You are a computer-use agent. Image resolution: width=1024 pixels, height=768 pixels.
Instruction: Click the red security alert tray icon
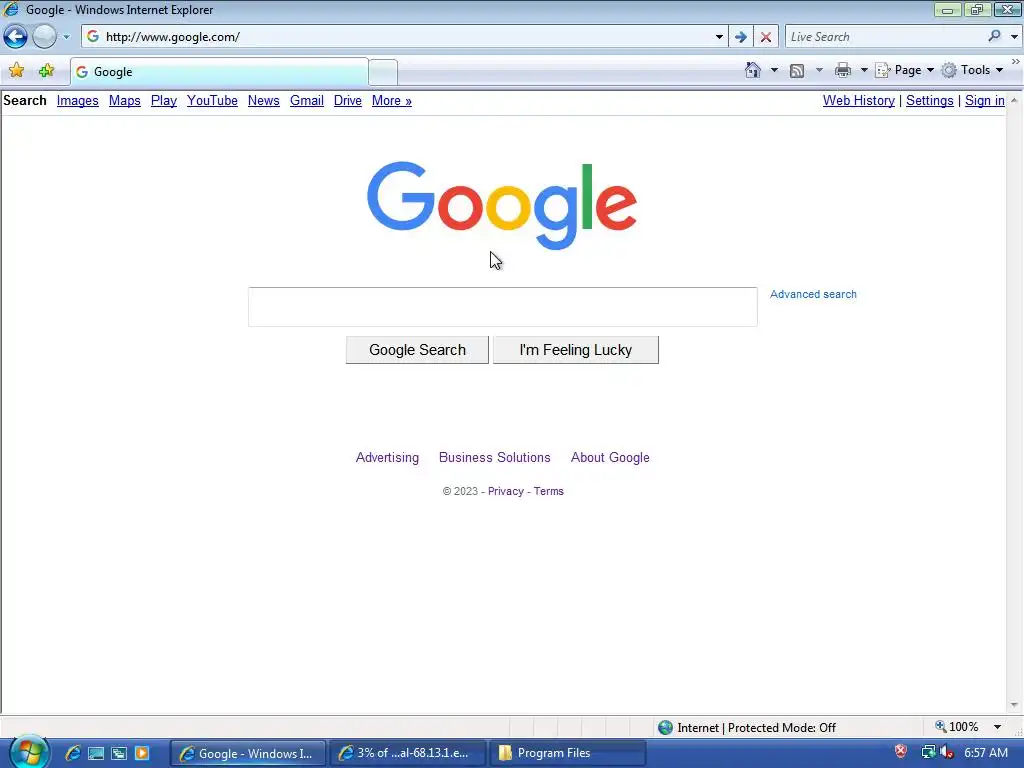click(901, 752)
